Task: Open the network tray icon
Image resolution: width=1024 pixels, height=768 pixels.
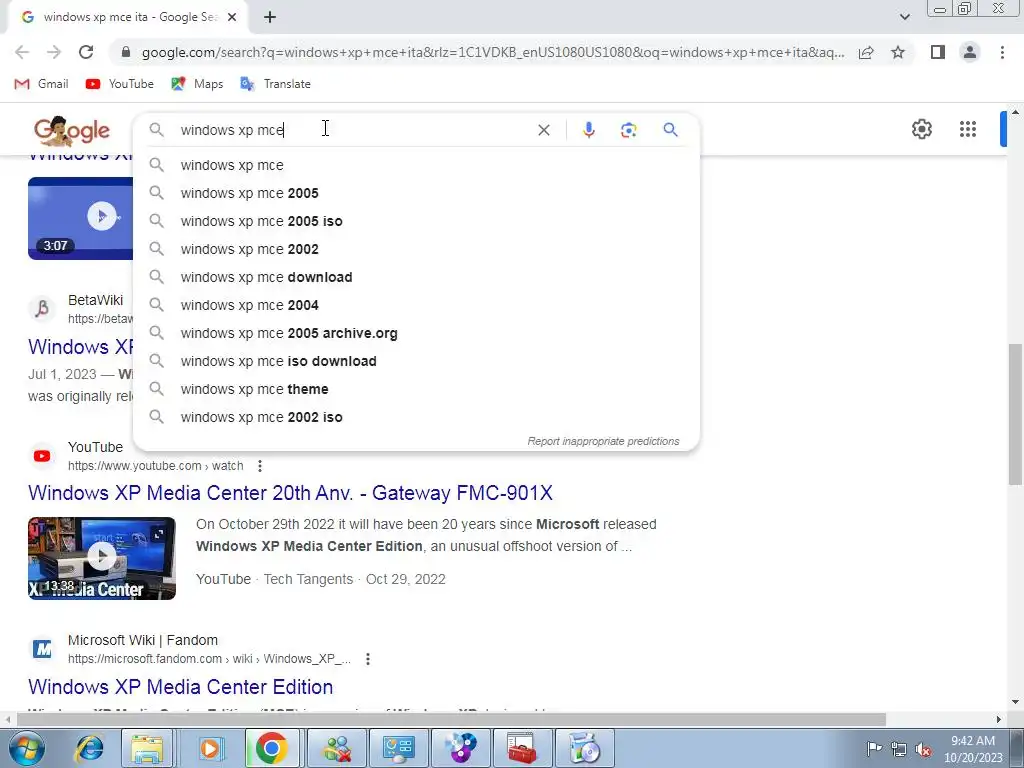Action: (899, 750)
